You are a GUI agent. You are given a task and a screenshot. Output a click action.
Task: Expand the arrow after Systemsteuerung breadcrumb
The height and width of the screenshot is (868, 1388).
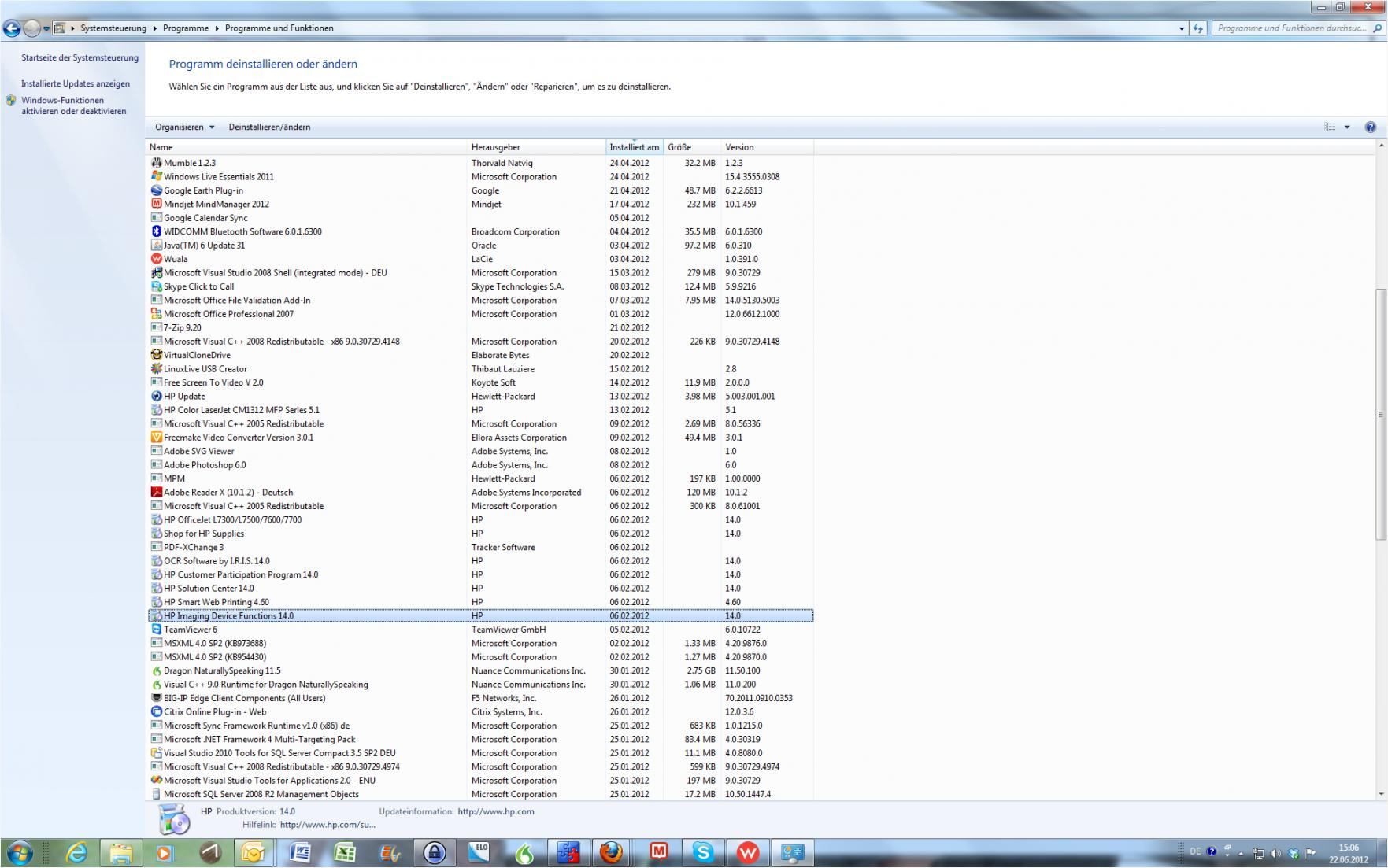(154, 28)
